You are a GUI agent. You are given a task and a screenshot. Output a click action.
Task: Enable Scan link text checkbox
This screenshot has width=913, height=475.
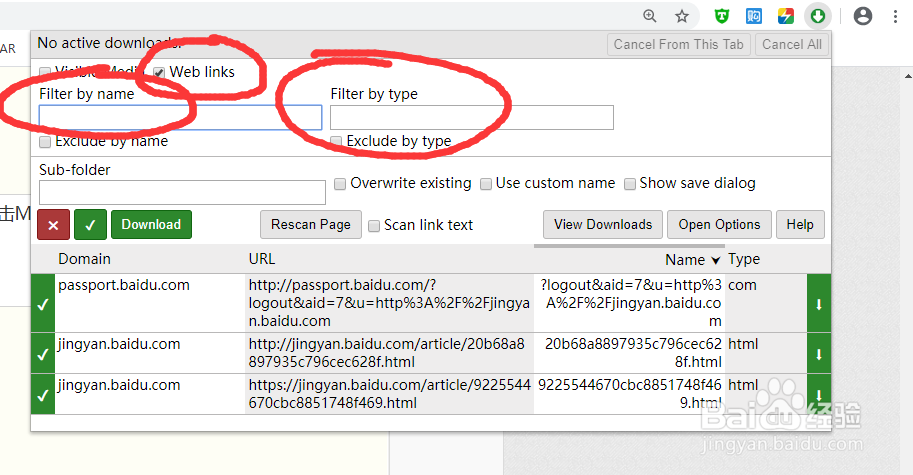click(x=374, y=226)
